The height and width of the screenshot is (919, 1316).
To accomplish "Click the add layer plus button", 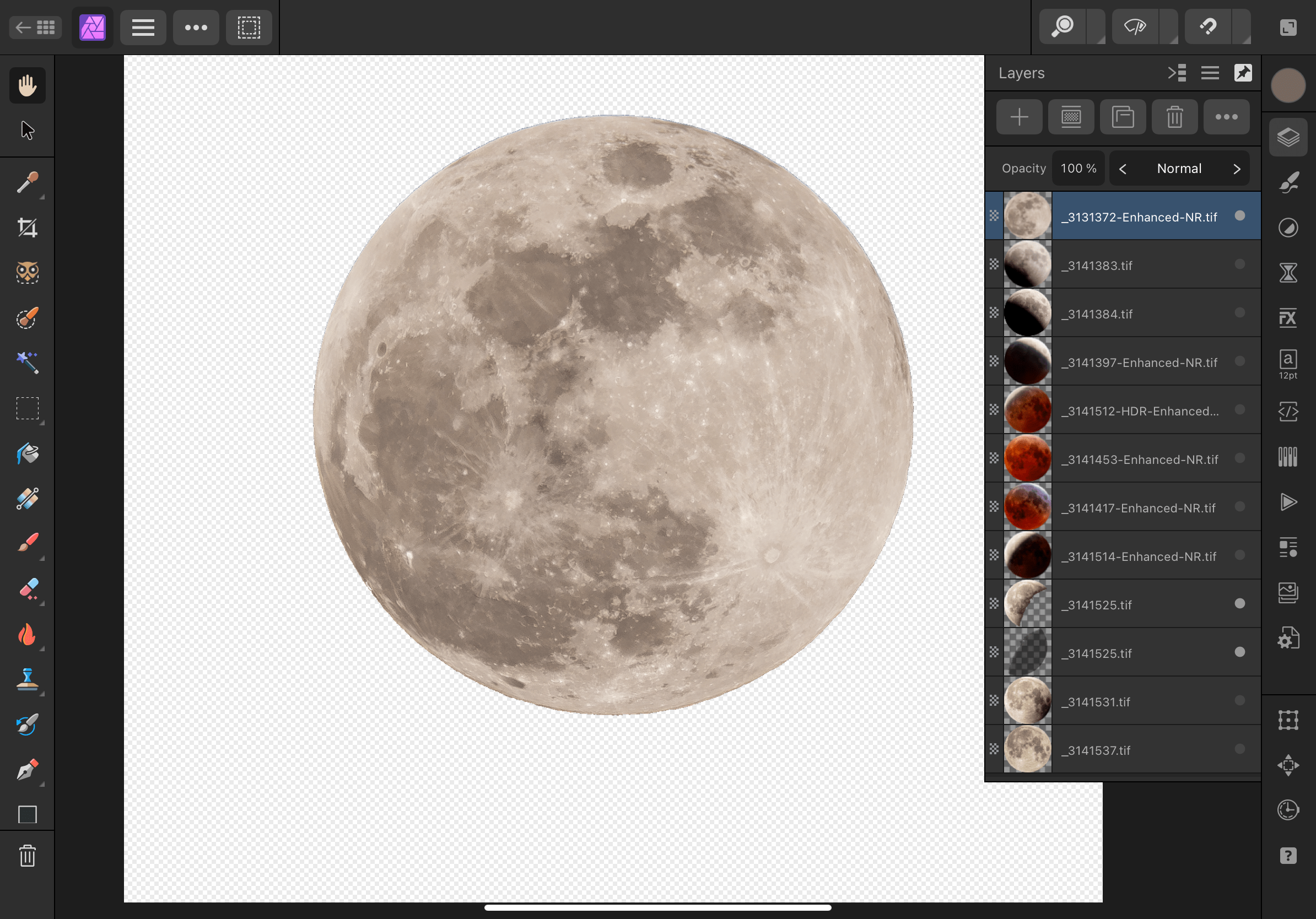I will tap(1018, 117).
